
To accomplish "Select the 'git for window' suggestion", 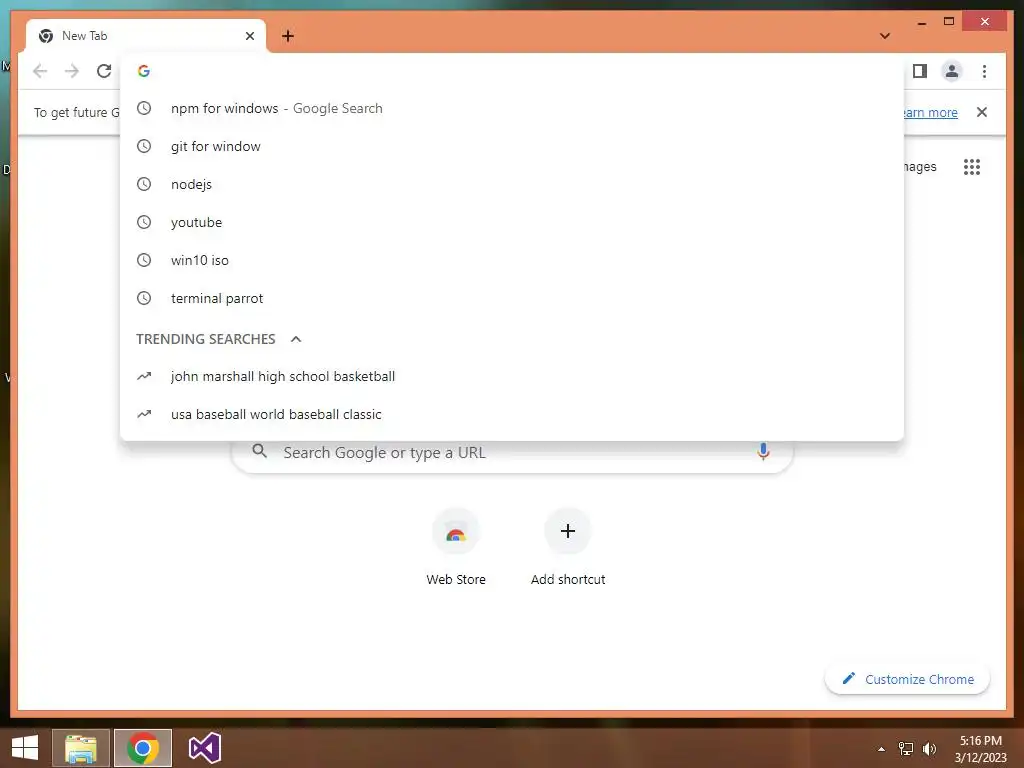I will 512,146.
